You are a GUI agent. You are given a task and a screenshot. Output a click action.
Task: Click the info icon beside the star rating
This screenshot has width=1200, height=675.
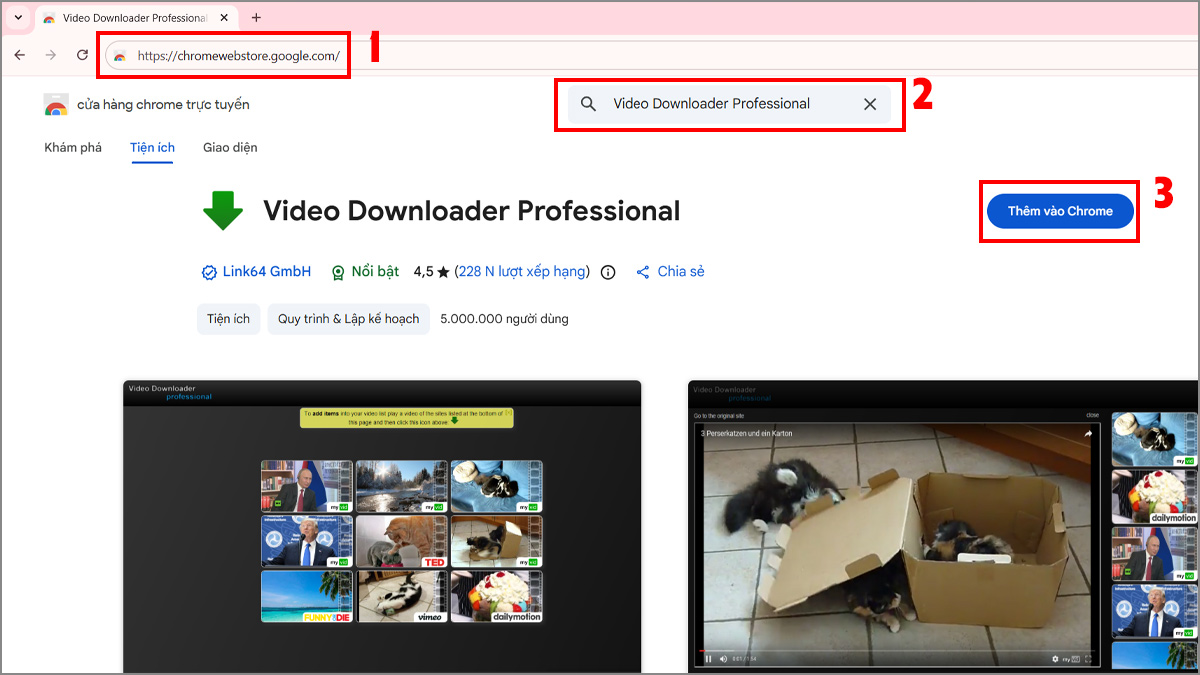coord(607,271)
